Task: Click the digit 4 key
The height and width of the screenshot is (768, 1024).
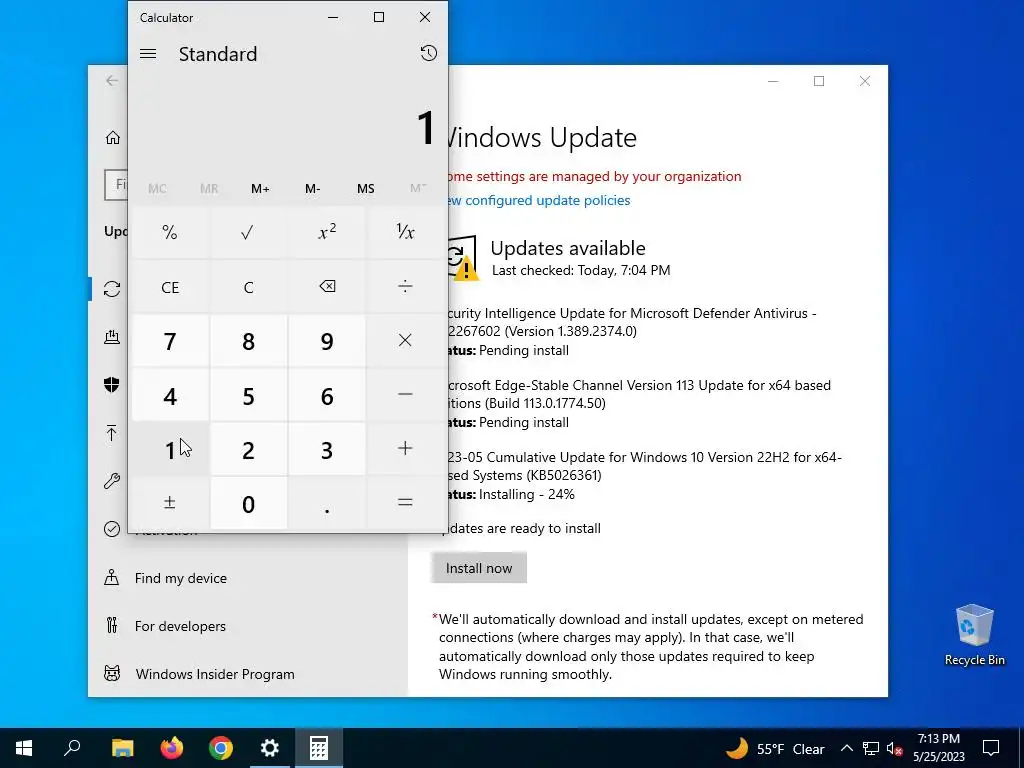Action: 170,394
